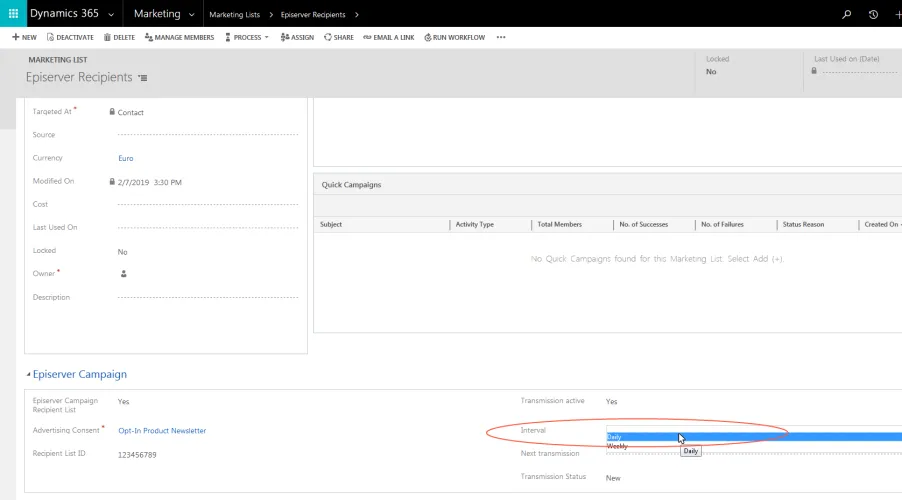Sort by Activity Type column header

(475, 224)
